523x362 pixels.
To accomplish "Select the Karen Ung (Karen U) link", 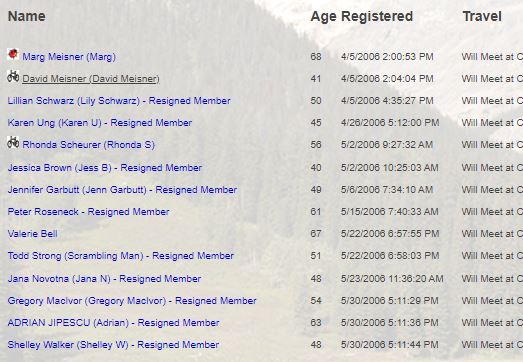I will coord(100,123).
